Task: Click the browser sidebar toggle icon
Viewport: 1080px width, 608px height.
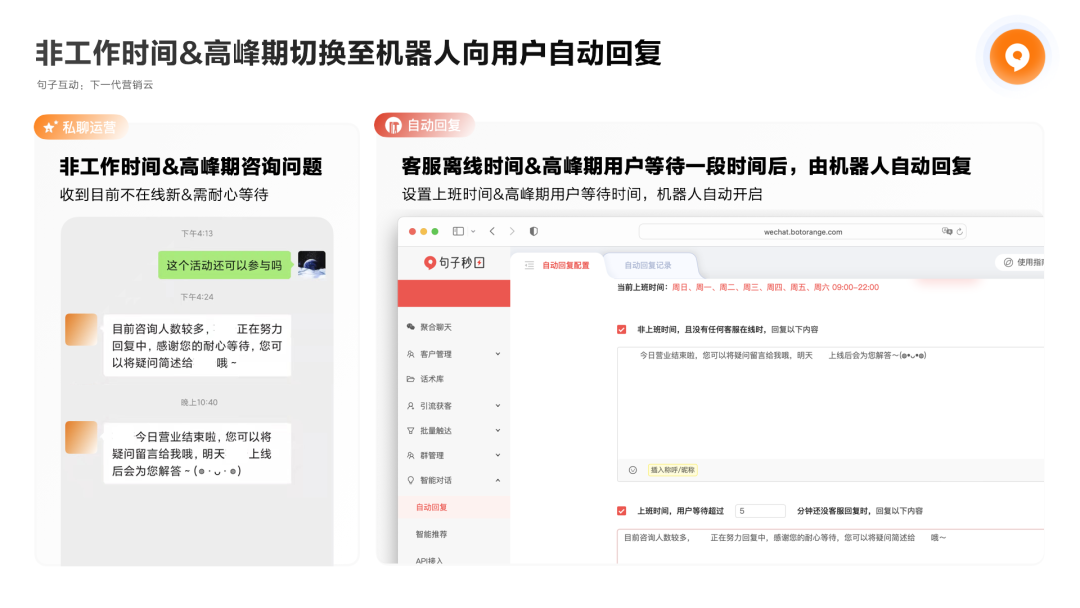Action: click(x=458, y=231)
